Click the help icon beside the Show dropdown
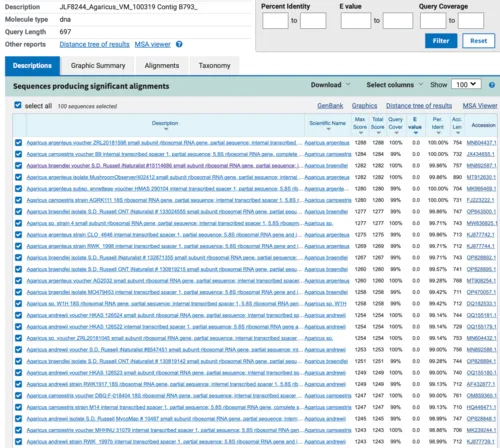500x448 pixels. [492, 85]
